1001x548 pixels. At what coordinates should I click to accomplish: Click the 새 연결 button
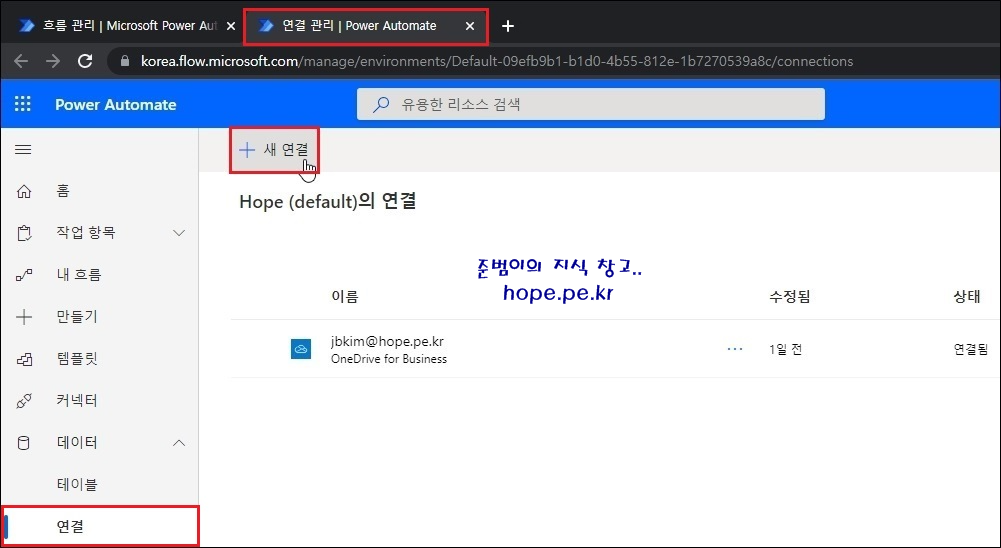[274, 149]
